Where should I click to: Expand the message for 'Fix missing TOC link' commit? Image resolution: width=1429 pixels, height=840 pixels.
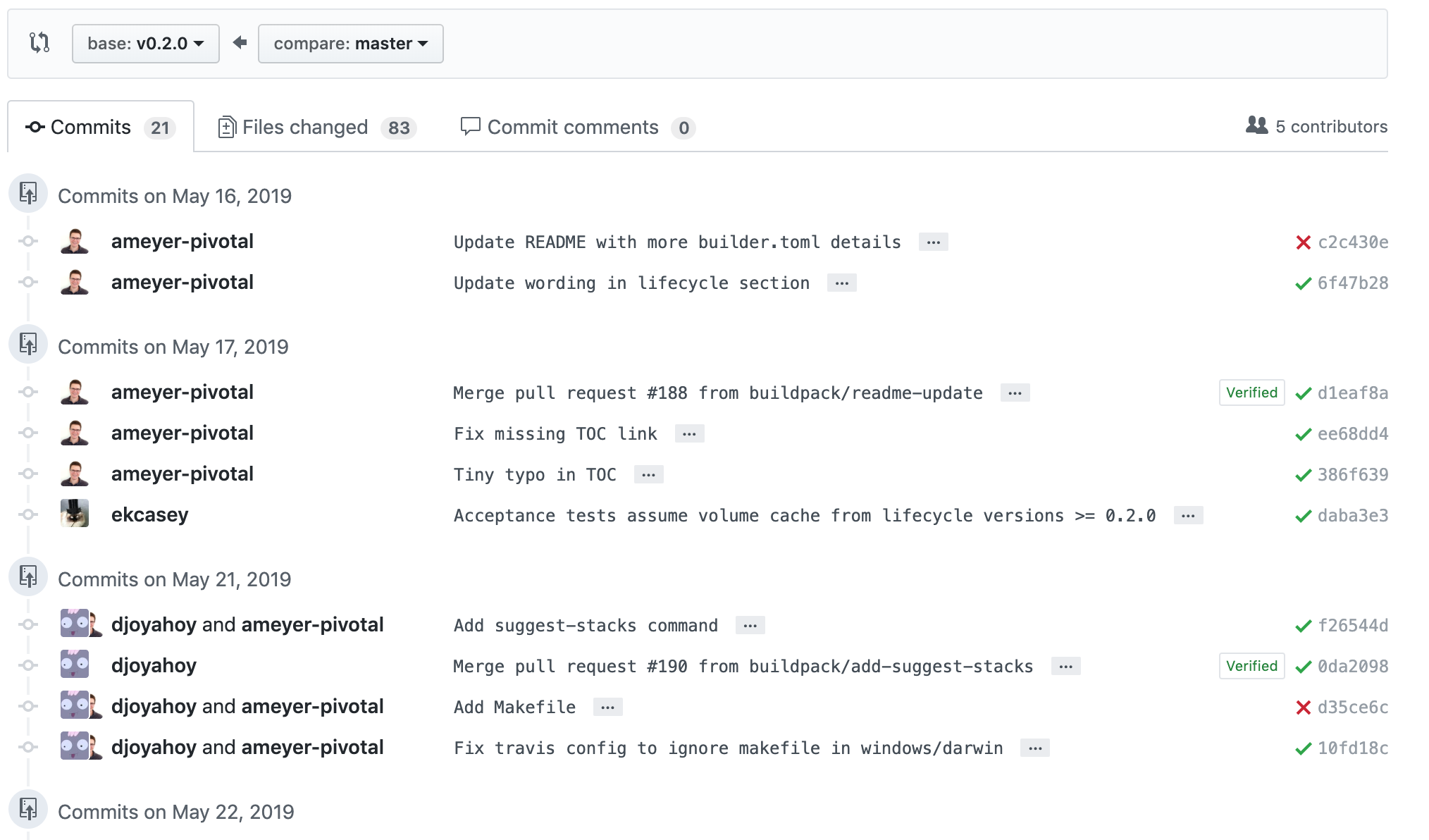(x=690, y=433)
